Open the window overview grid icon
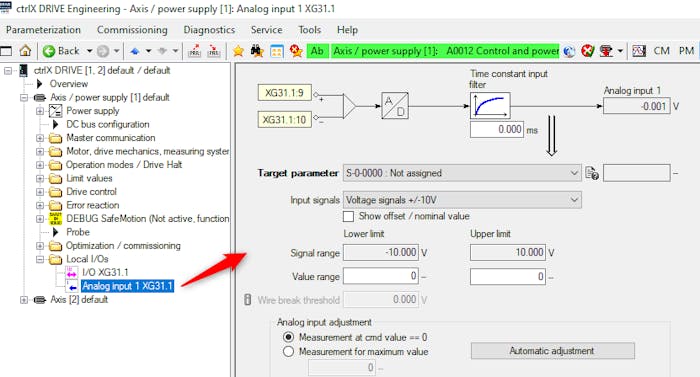 point(277,51)
